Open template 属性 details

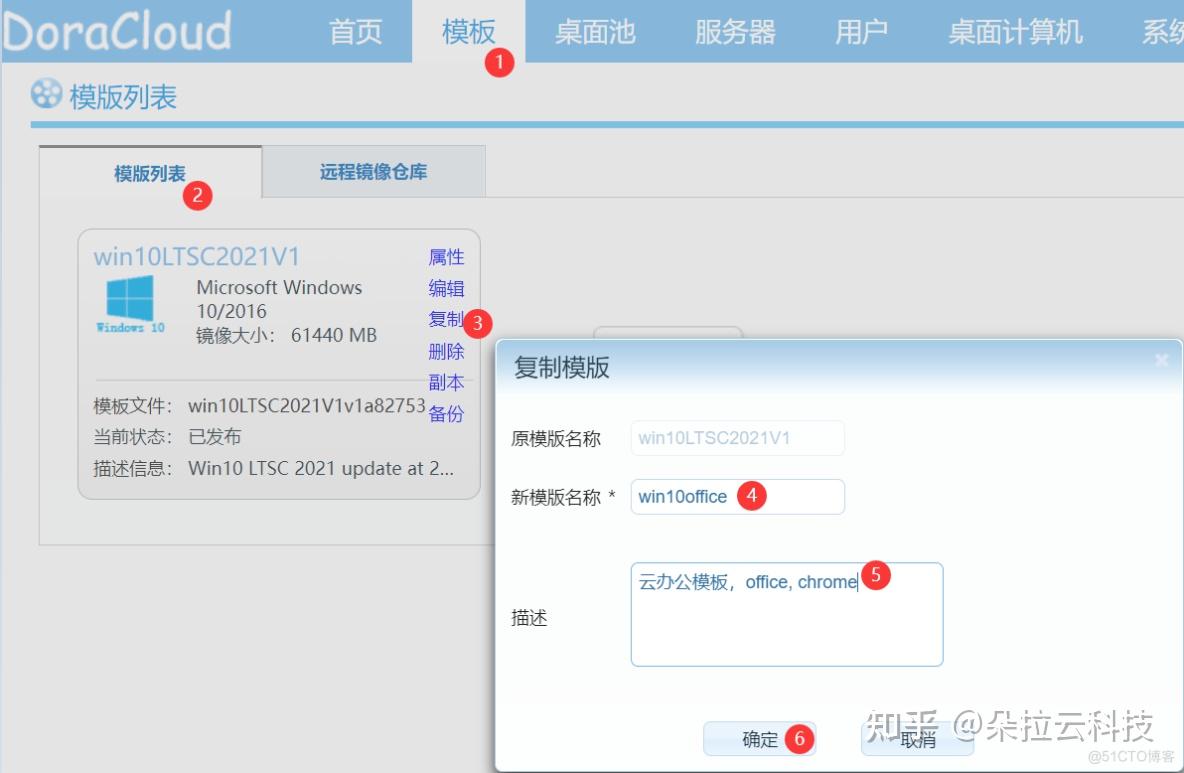[446, 257]
